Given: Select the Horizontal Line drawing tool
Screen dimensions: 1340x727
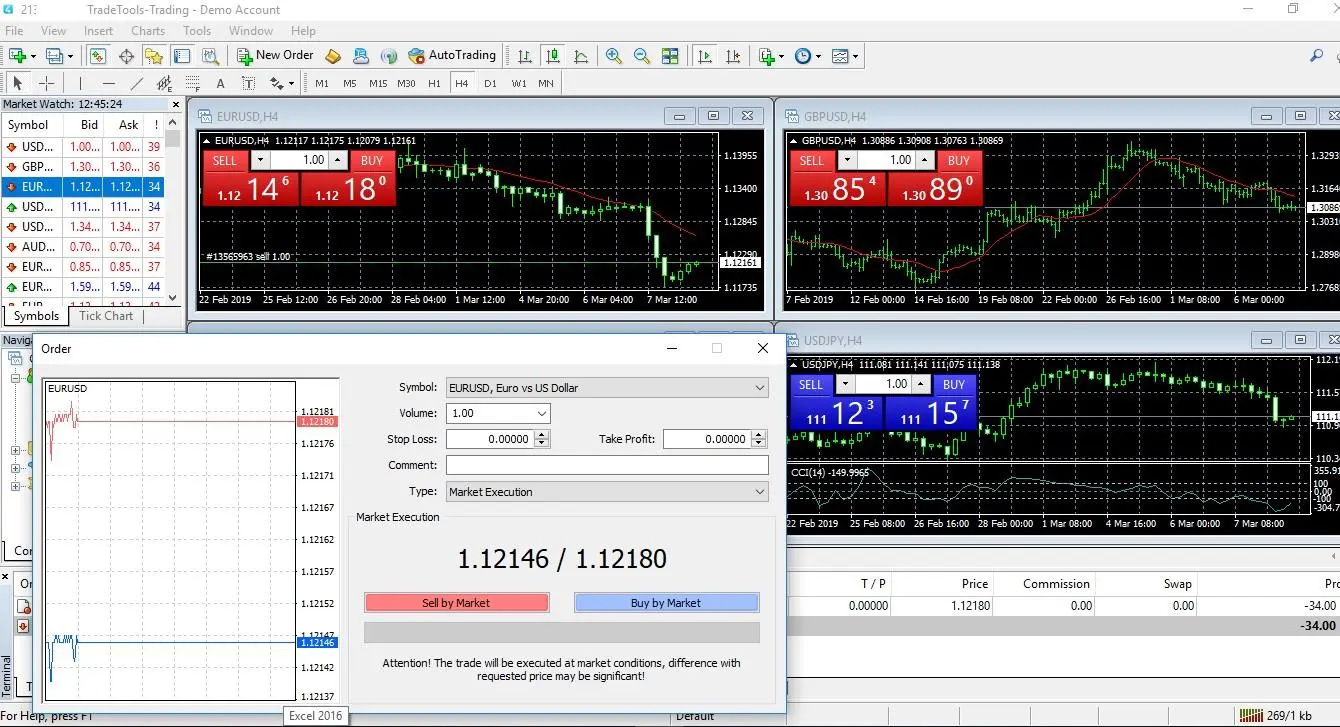Looking at the screenshot, I should (x=109, y=83).
